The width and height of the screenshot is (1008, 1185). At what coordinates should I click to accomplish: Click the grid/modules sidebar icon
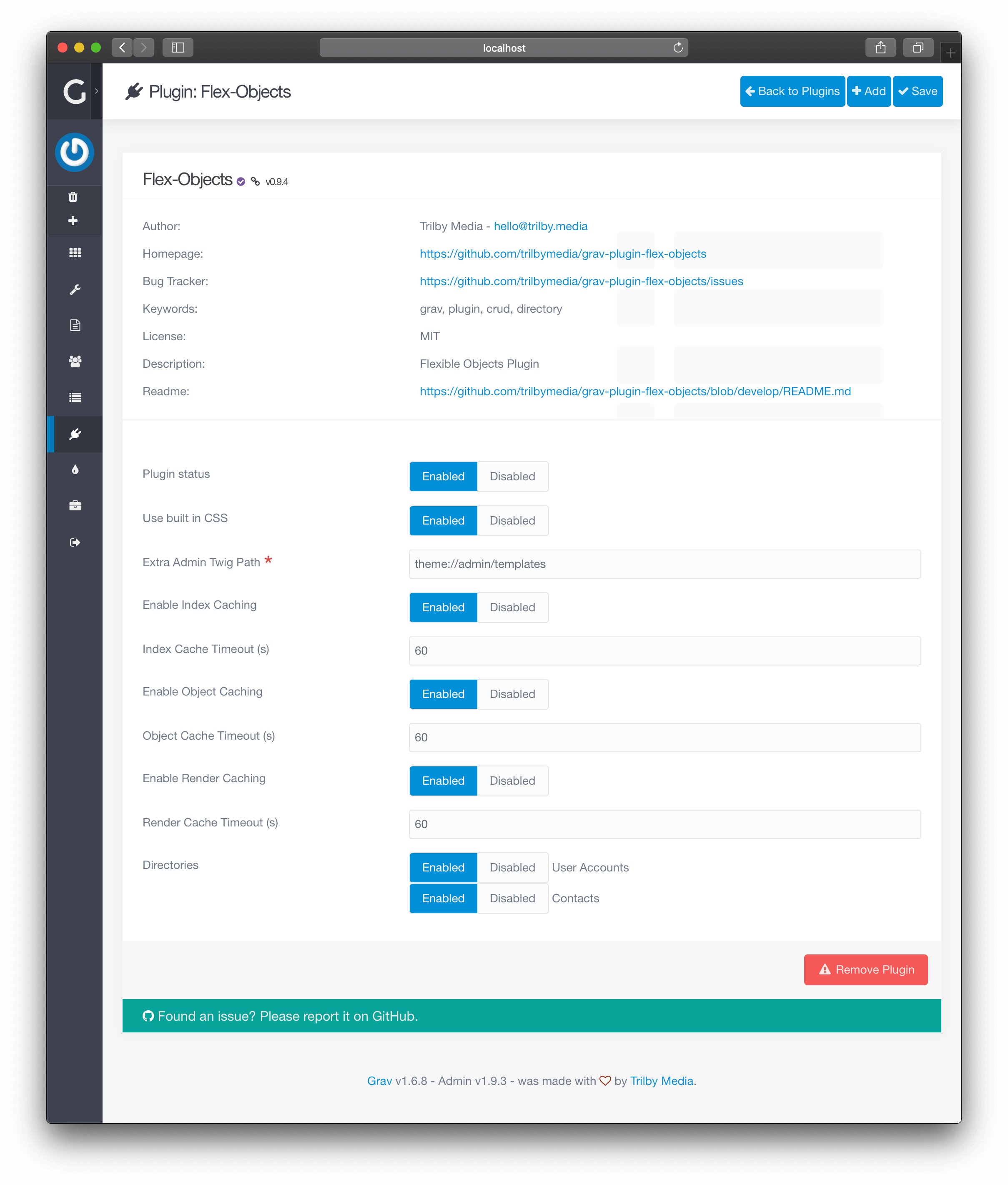pyautogui.click(x=75, y=253)
